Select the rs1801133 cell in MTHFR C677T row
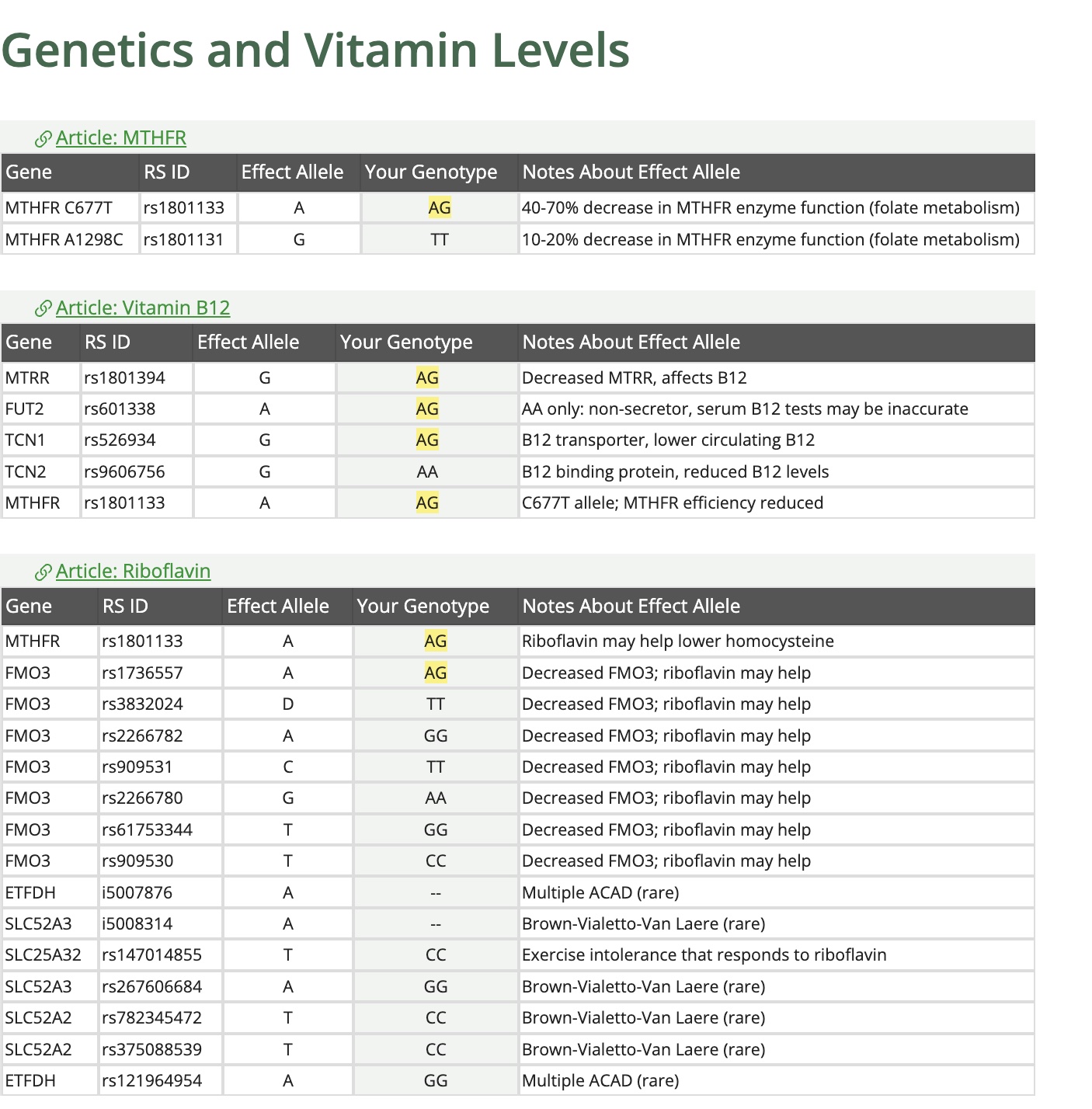 (x=188, y=207)
